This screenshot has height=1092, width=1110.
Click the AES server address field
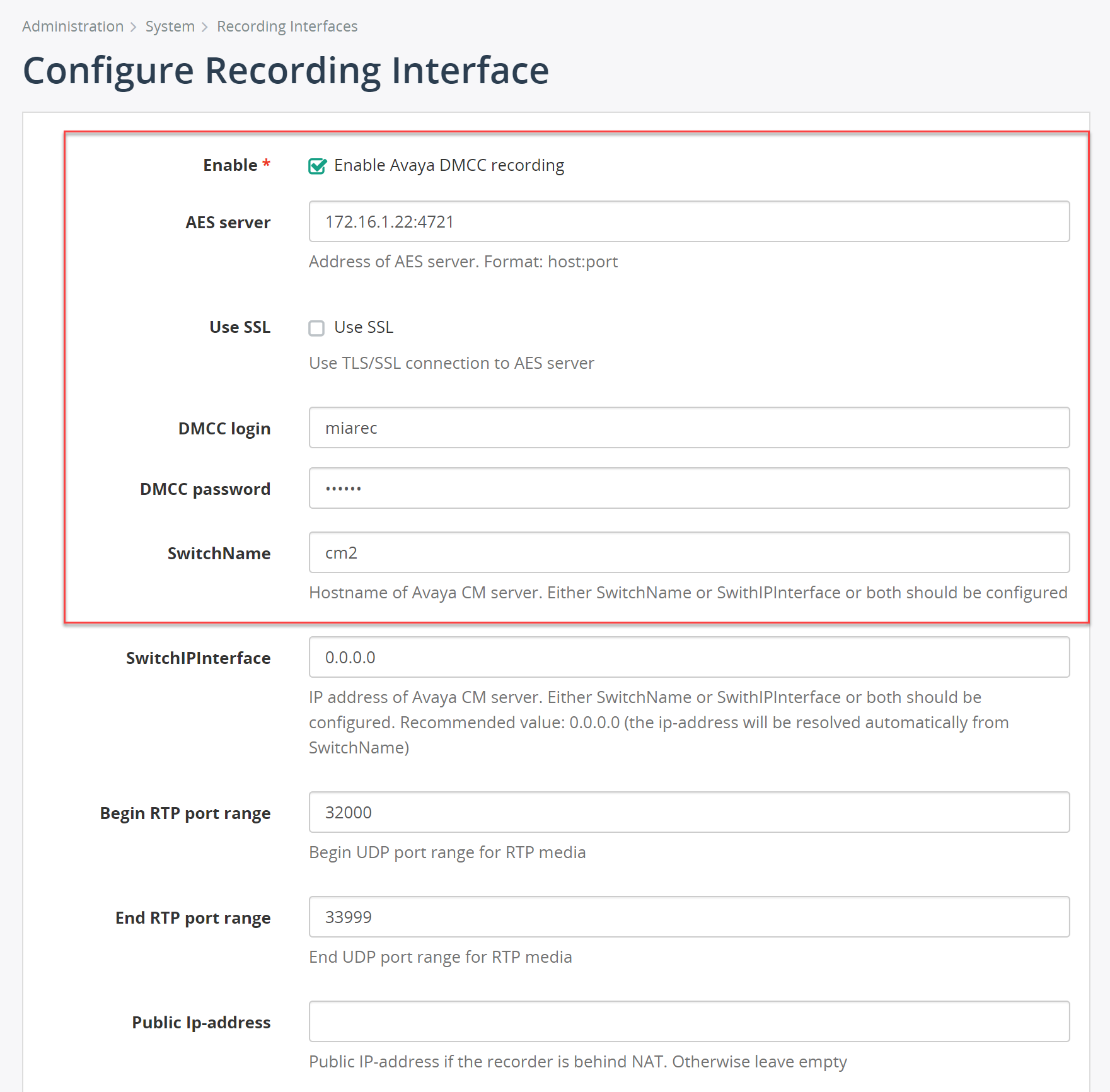[x=689, y=222]
